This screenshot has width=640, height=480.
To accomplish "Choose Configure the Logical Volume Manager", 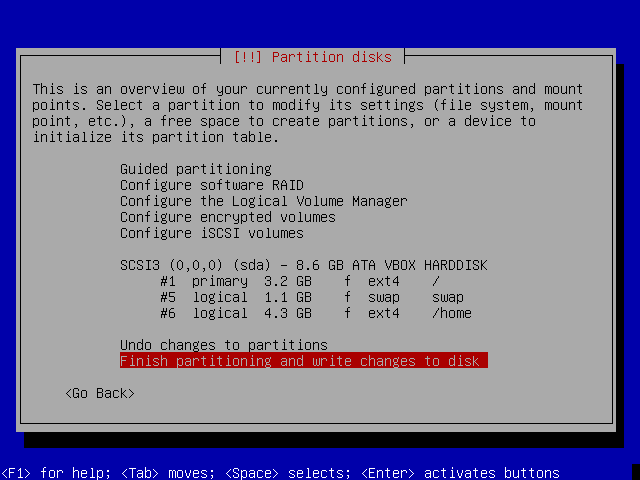I will [263, 201].
